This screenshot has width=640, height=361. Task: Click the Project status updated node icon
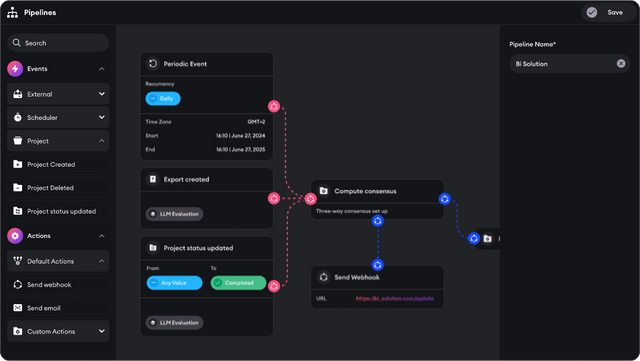point(153,247)
